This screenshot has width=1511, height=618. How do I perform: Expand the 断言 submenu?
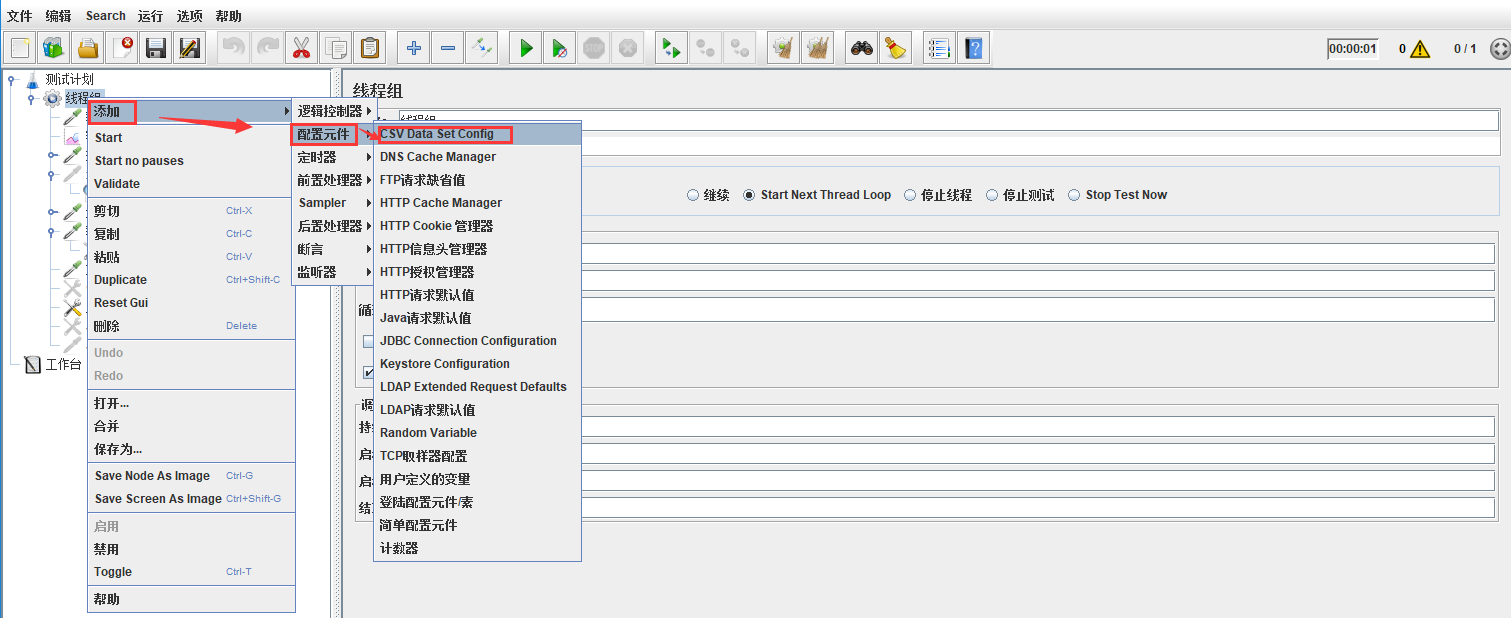coord(332,249)
